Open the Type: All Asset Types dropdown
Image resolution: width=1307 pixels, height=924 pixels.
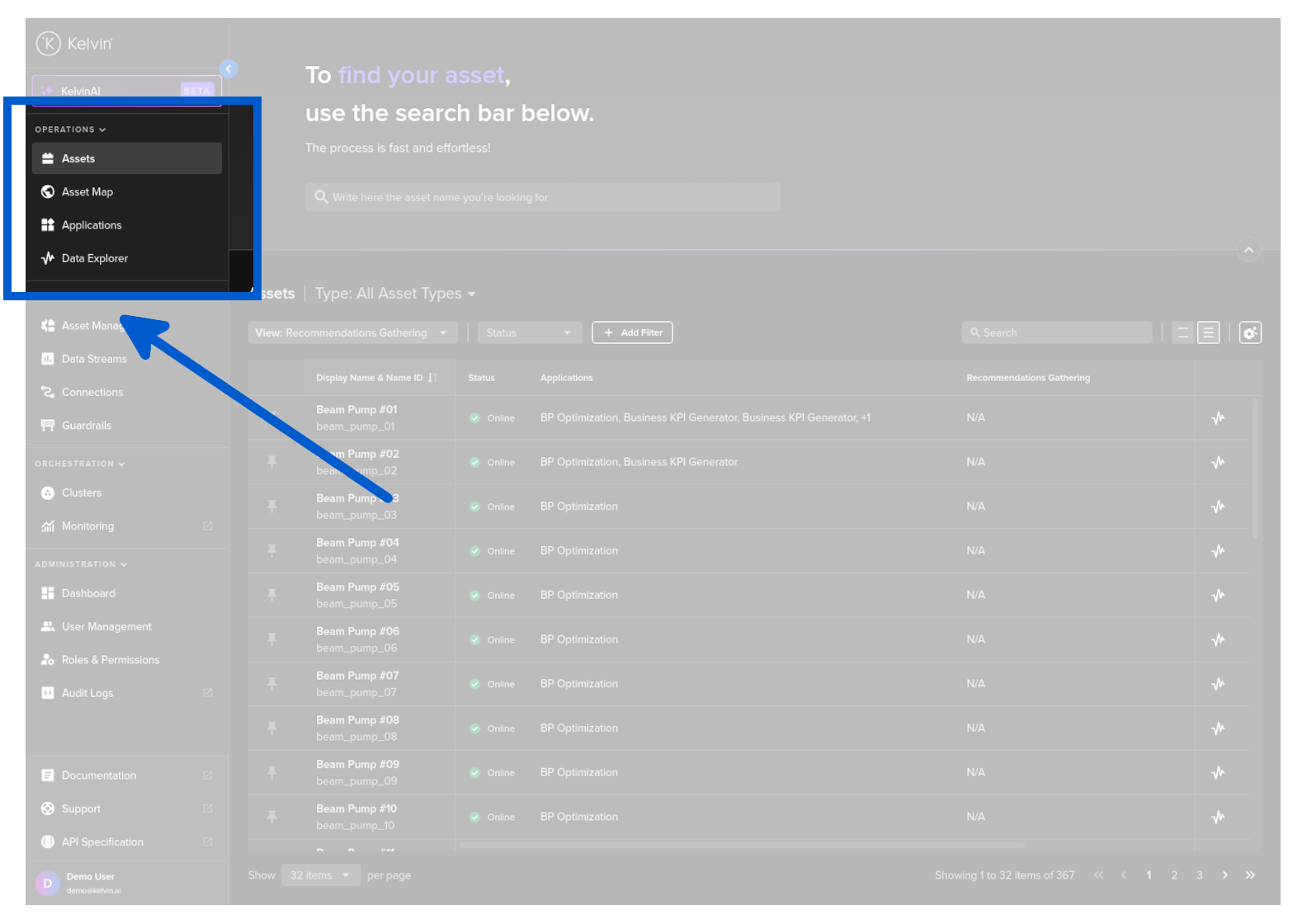tap(395, 294)
